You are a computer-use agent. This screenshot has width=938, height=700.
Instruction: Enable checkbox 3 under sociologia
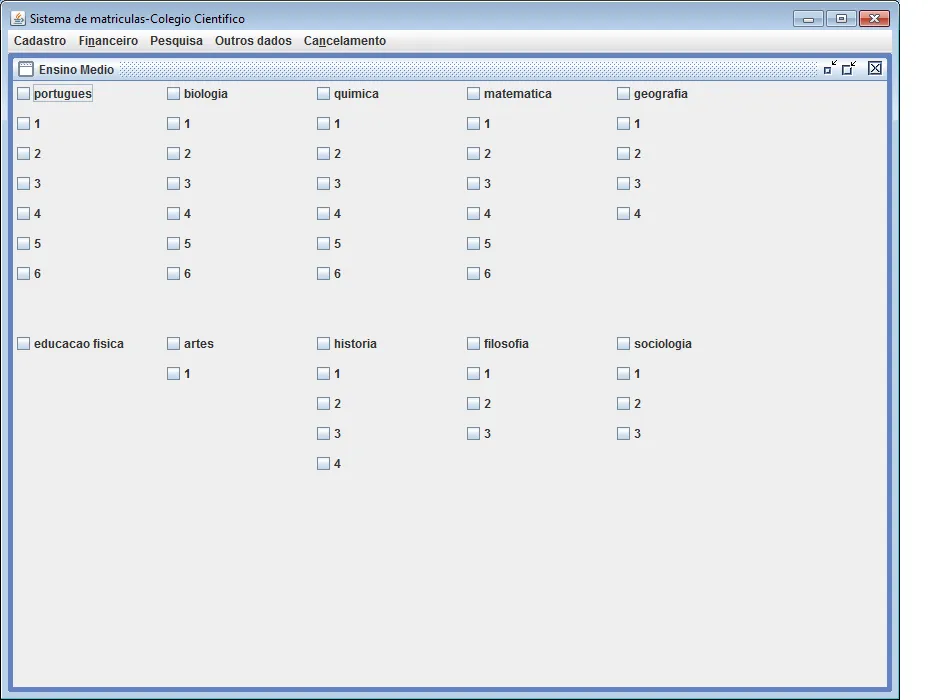pyautogui.click(x=623, y=433)
